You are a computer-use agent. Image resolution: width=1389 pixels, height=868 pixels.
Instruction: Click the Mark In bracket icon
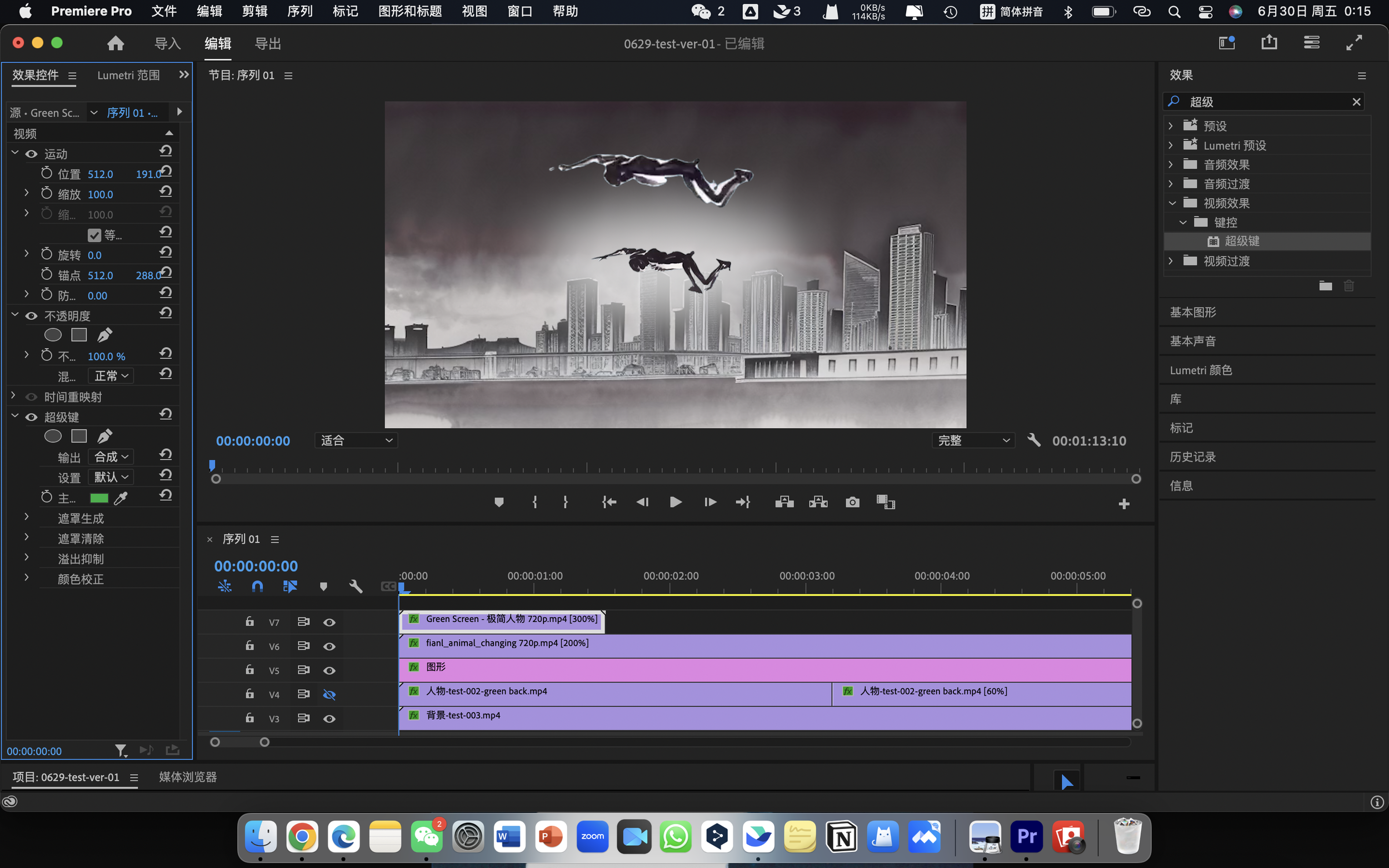click(534, 503)
